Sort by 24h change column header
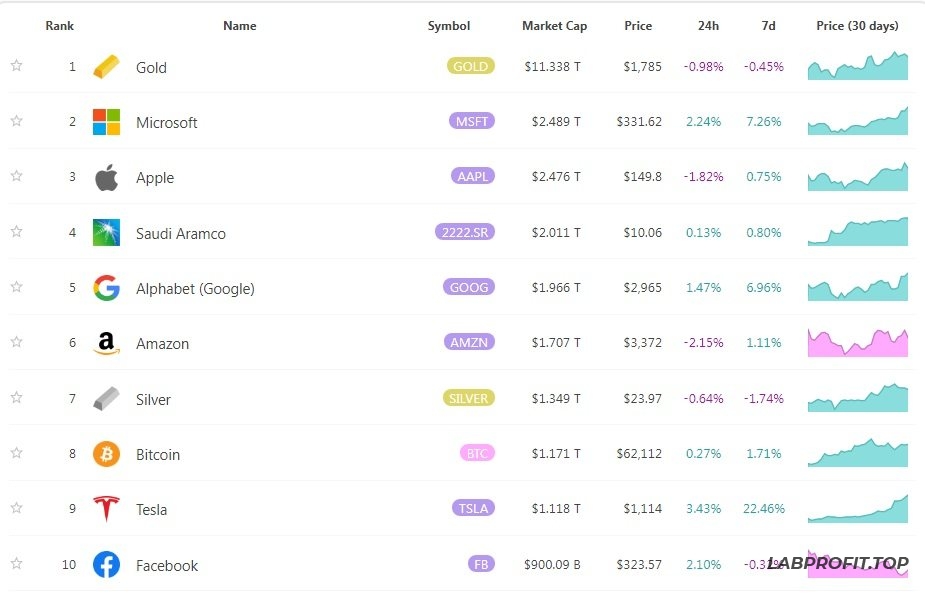This screenshot has width=925, height=595. click(x=708, y=26)
